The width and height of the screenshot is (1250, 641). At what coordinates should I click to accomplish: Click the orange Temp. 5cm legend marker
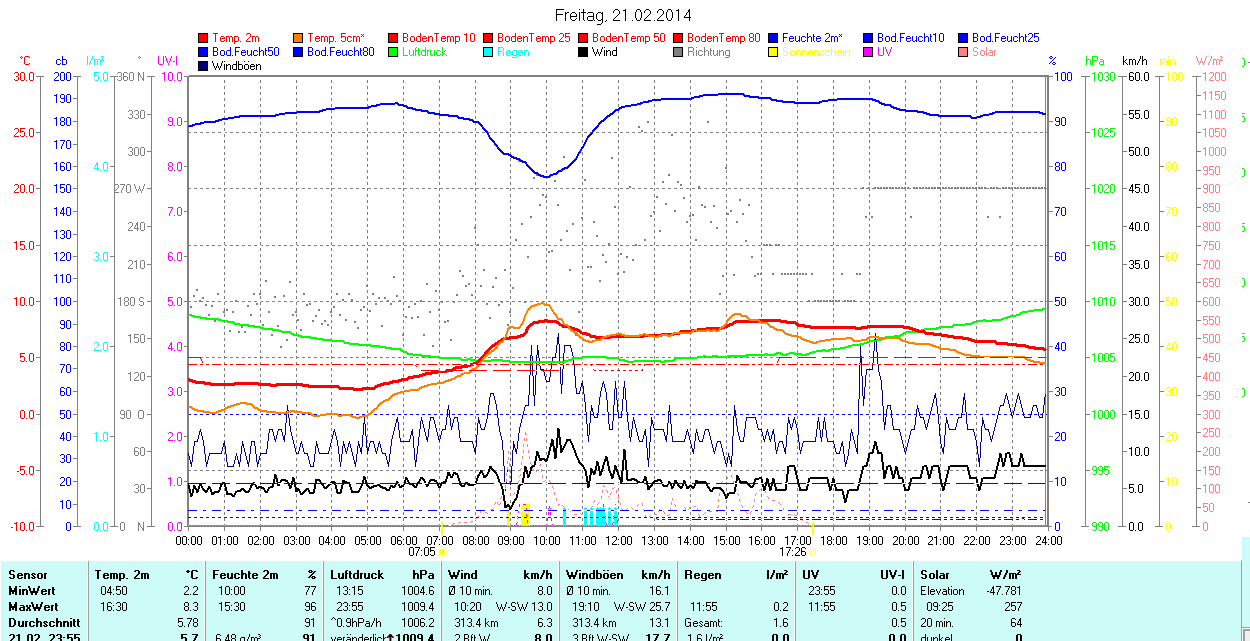299,38
